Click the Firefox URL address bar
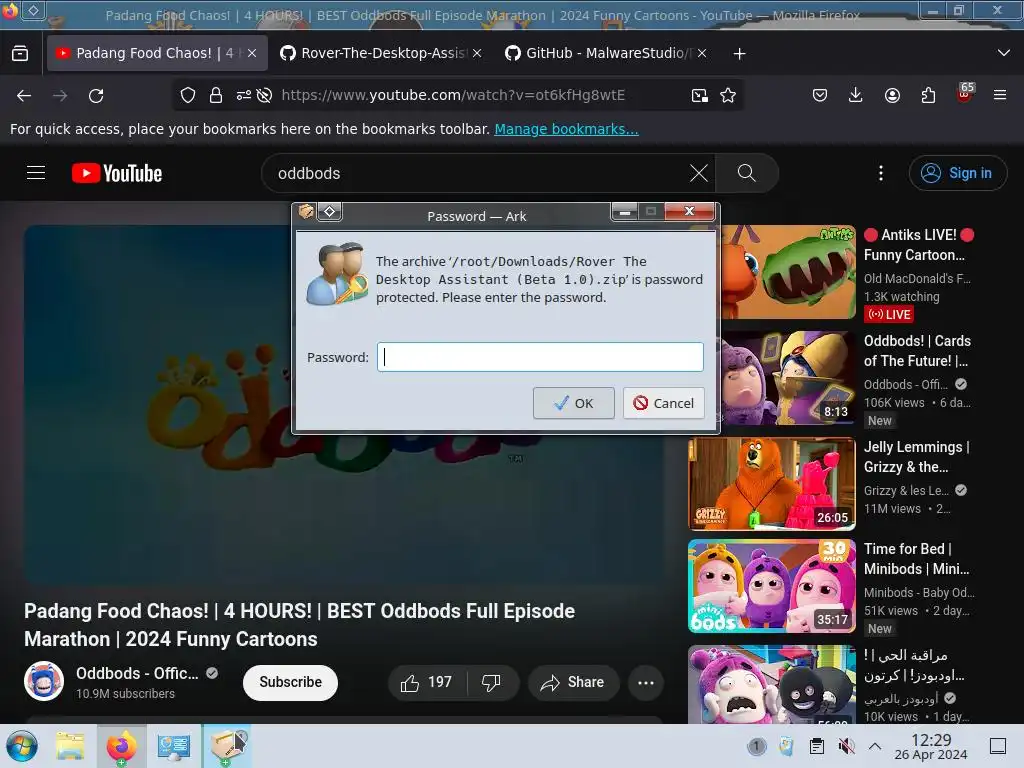The image size is (1024, 768). [x=453, y=95]
